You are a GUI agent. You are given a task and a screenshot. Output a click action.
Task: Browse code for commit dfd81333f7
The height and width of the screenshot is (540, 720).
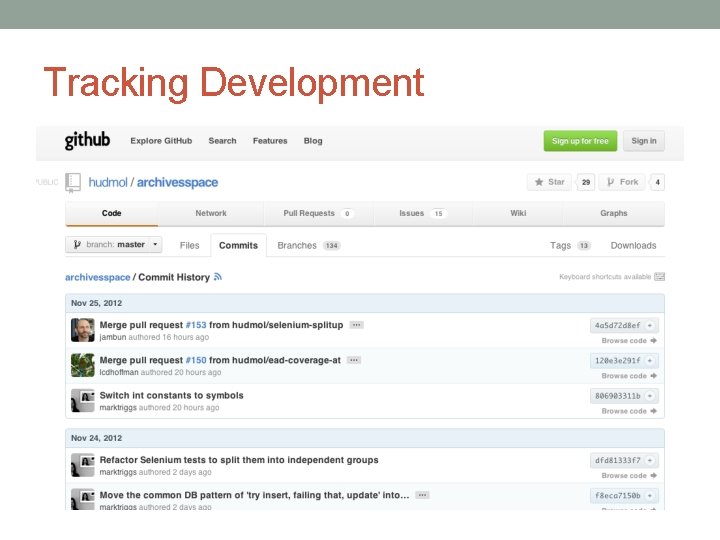(x=629, y=476)
